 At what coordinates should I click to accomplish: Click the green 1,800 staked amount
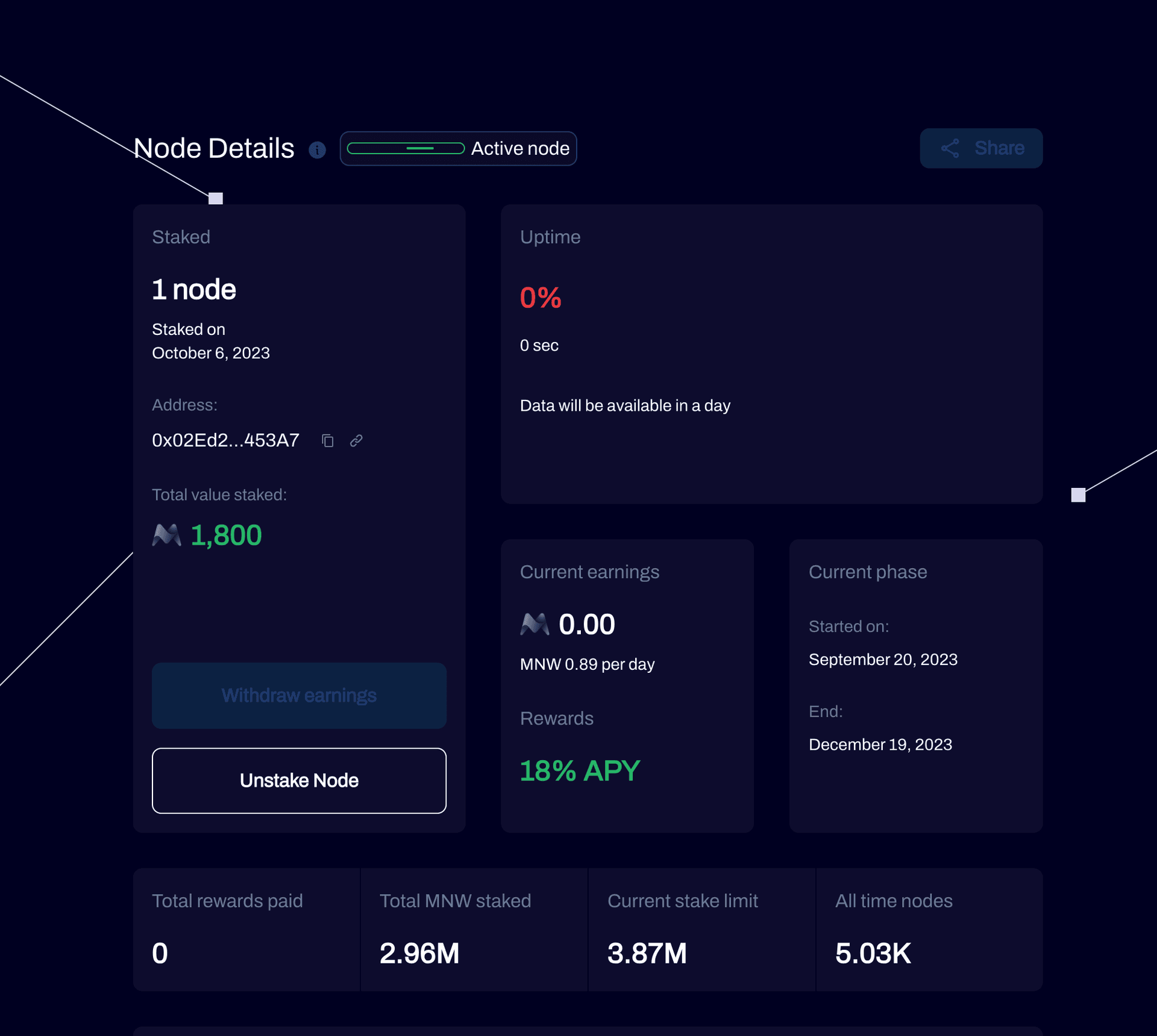[x=226, y=535]
